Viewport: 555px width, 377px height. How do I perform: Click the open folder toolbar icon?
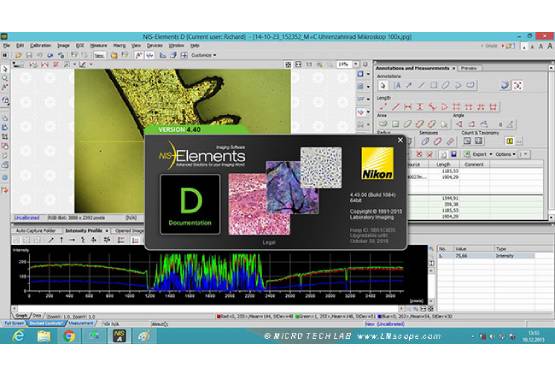click(x=18, y=55)
